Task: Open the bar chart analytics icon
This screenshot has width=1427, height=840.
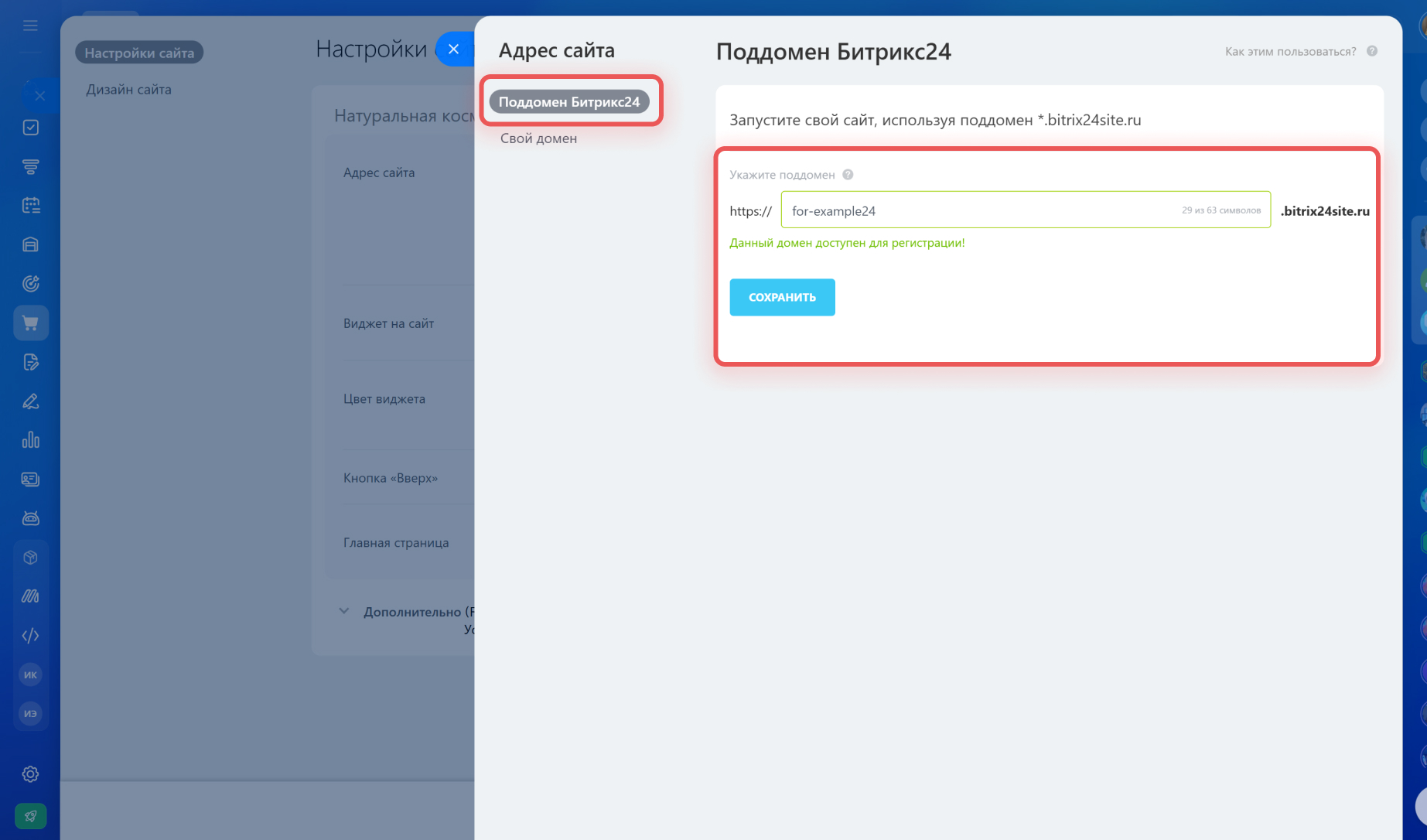Action: coord(31,440)
